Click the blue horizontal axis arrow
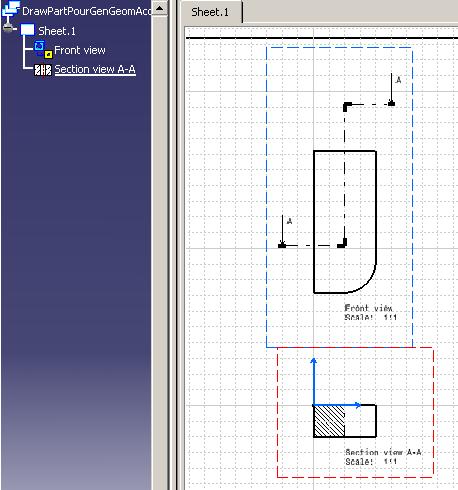The width and height of the screenshot is (458, 490). (337, 405)
